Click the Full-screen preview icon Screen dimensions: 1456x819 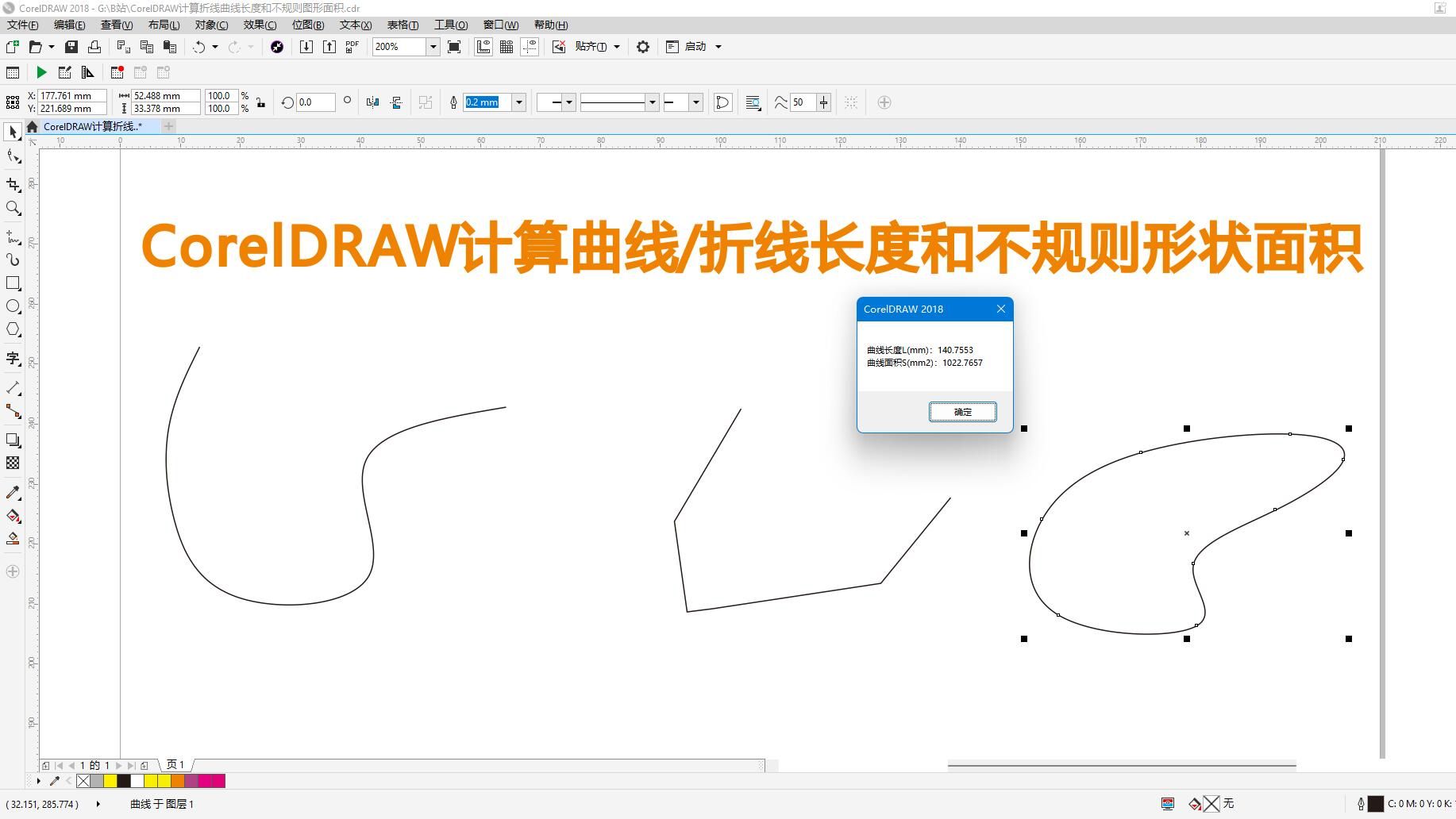click(x=454, y=47)
